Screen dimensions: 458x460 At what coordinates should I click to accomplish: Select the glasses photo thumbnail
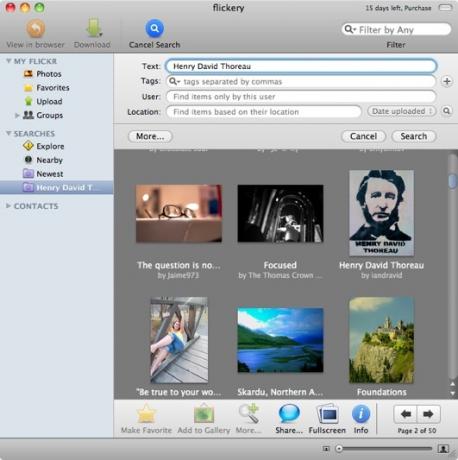(x=179, y=213)
